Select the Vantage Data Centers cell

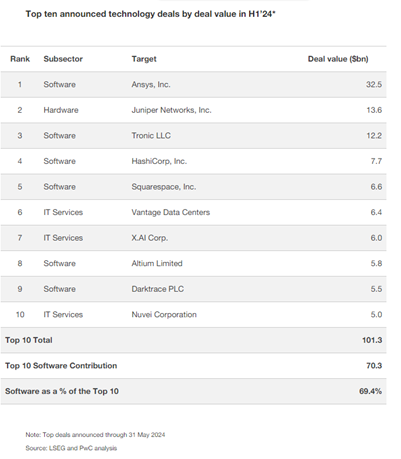pyautogui.click(x=171, y=212)
